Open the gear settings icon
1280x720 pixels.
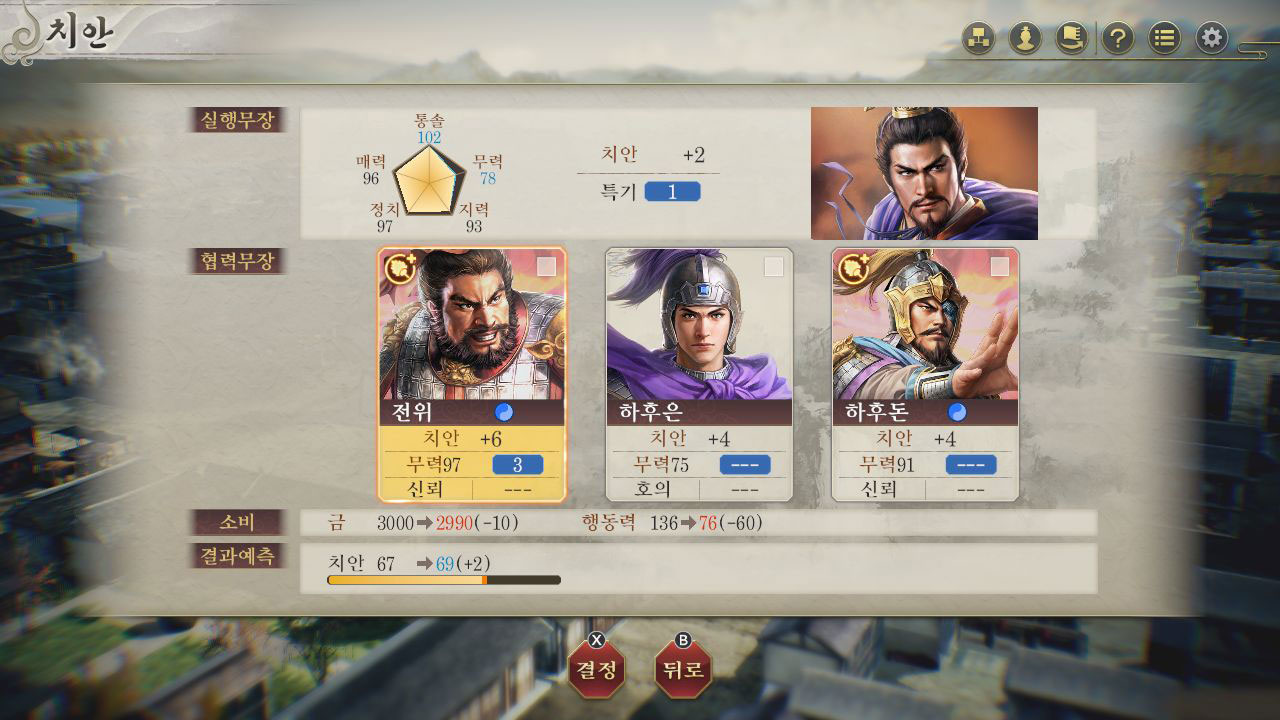(x=1211, y=39)
